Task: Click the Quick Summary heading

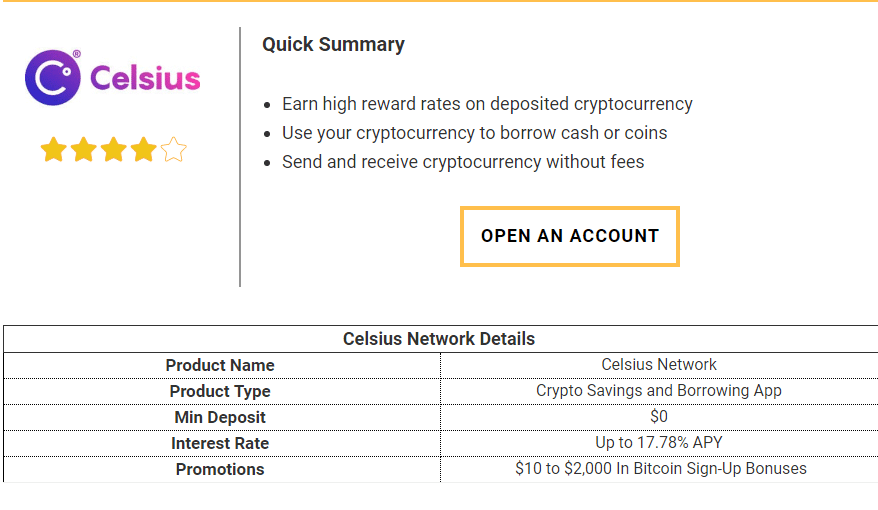Action: pos(333,44)
